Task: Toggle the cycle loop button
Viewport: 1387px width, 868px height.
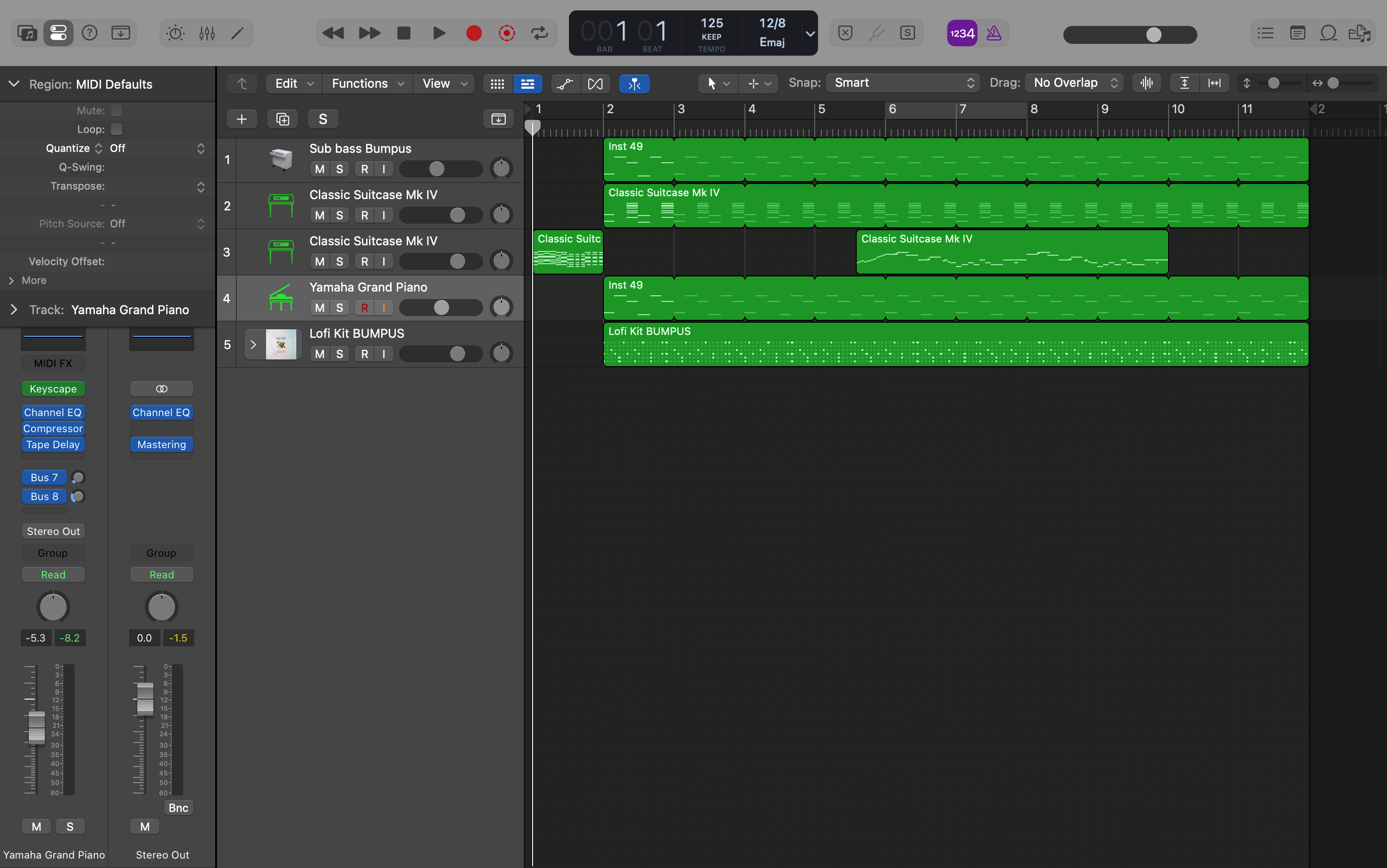Action: coord(540,33)
